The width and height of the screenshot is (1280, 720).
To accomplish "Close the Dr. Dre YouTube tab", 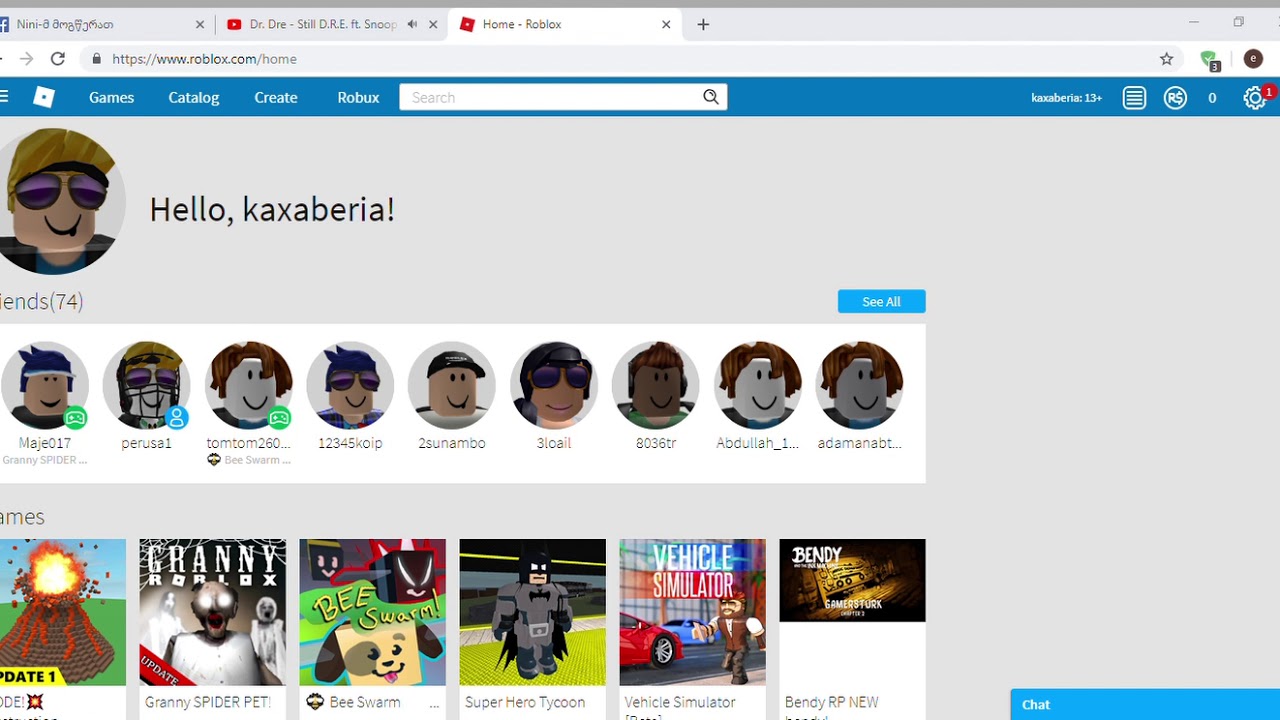I will pyautogui.click(x=433, y=24).
